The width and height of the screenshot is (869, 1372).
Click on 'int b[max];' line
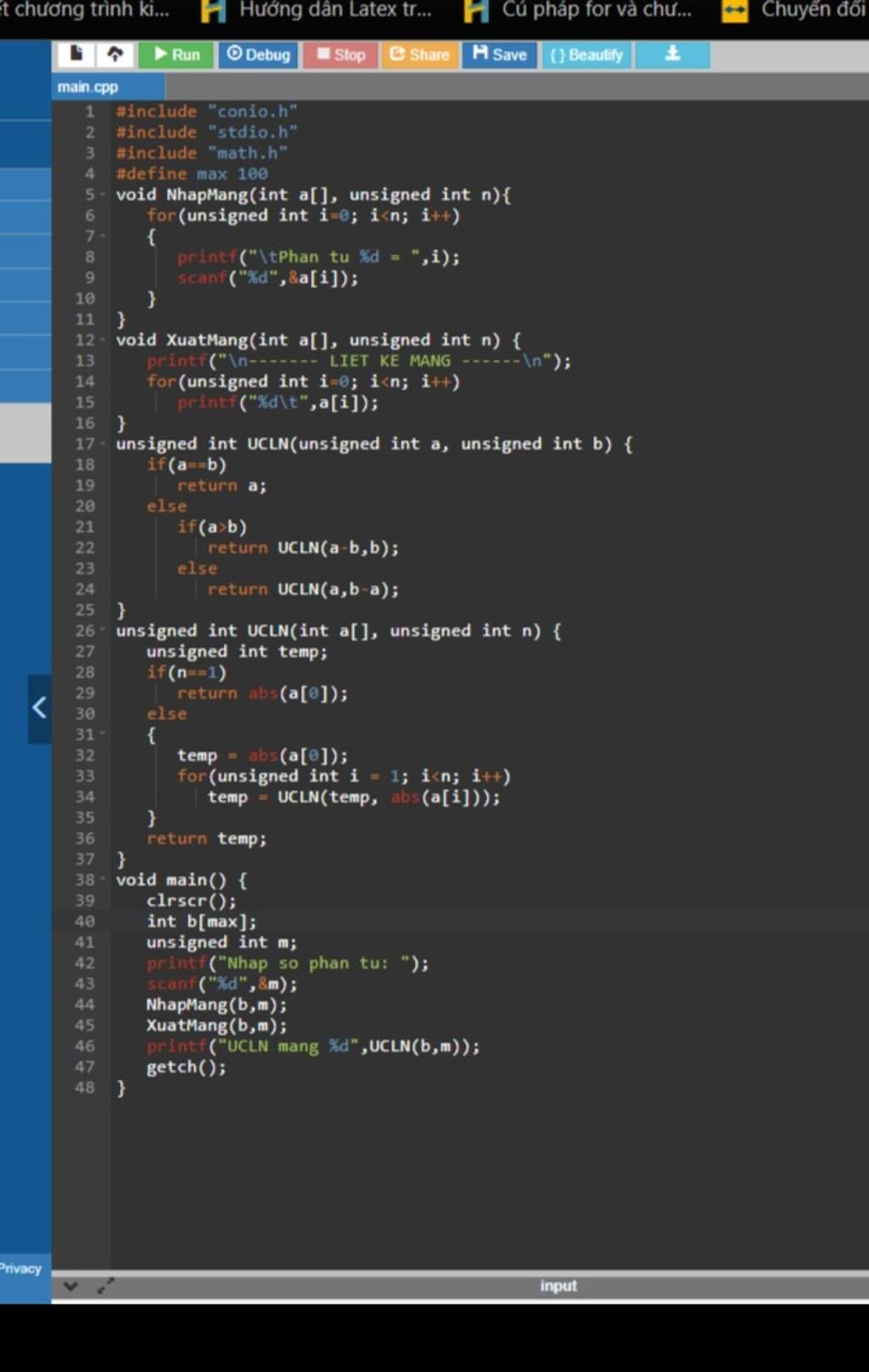pos(201,921)
